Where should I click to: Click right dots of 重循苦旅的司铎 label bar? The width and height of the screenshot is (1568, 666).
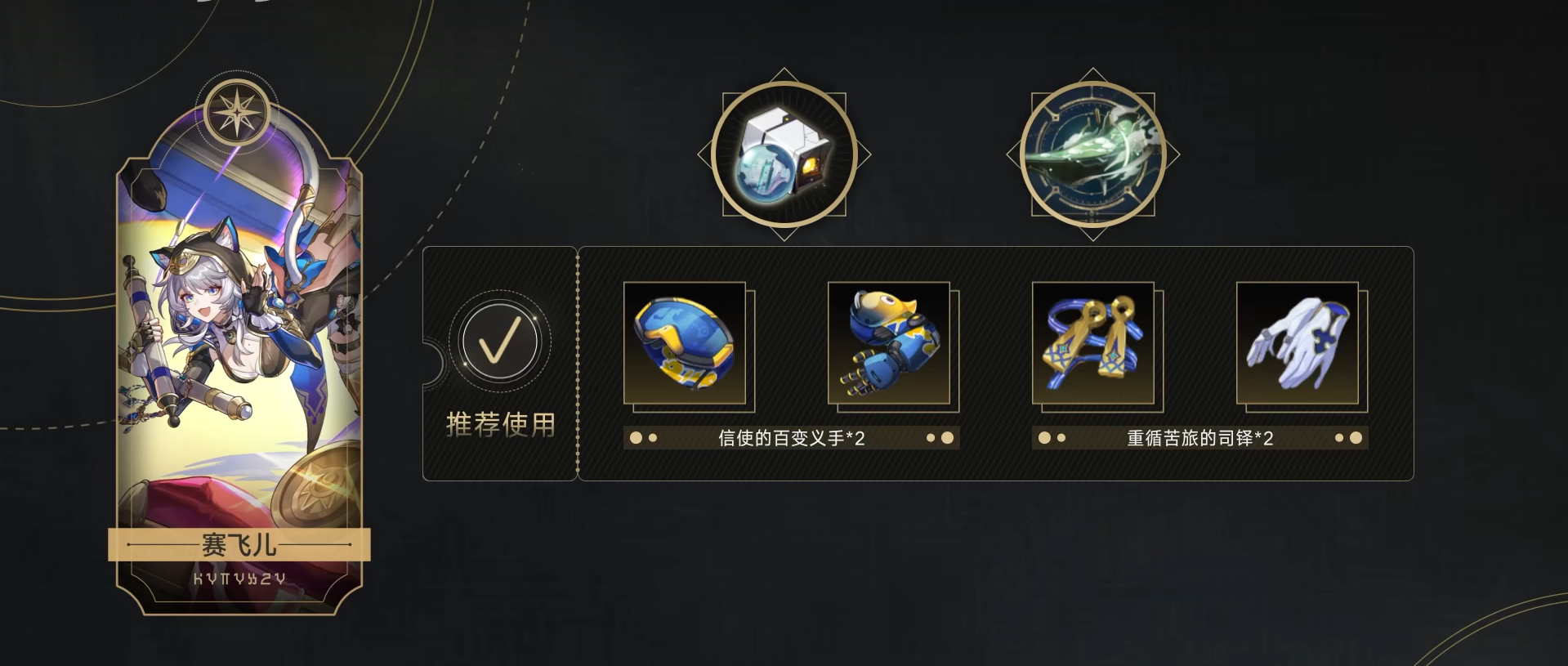tap(1348, 438)
